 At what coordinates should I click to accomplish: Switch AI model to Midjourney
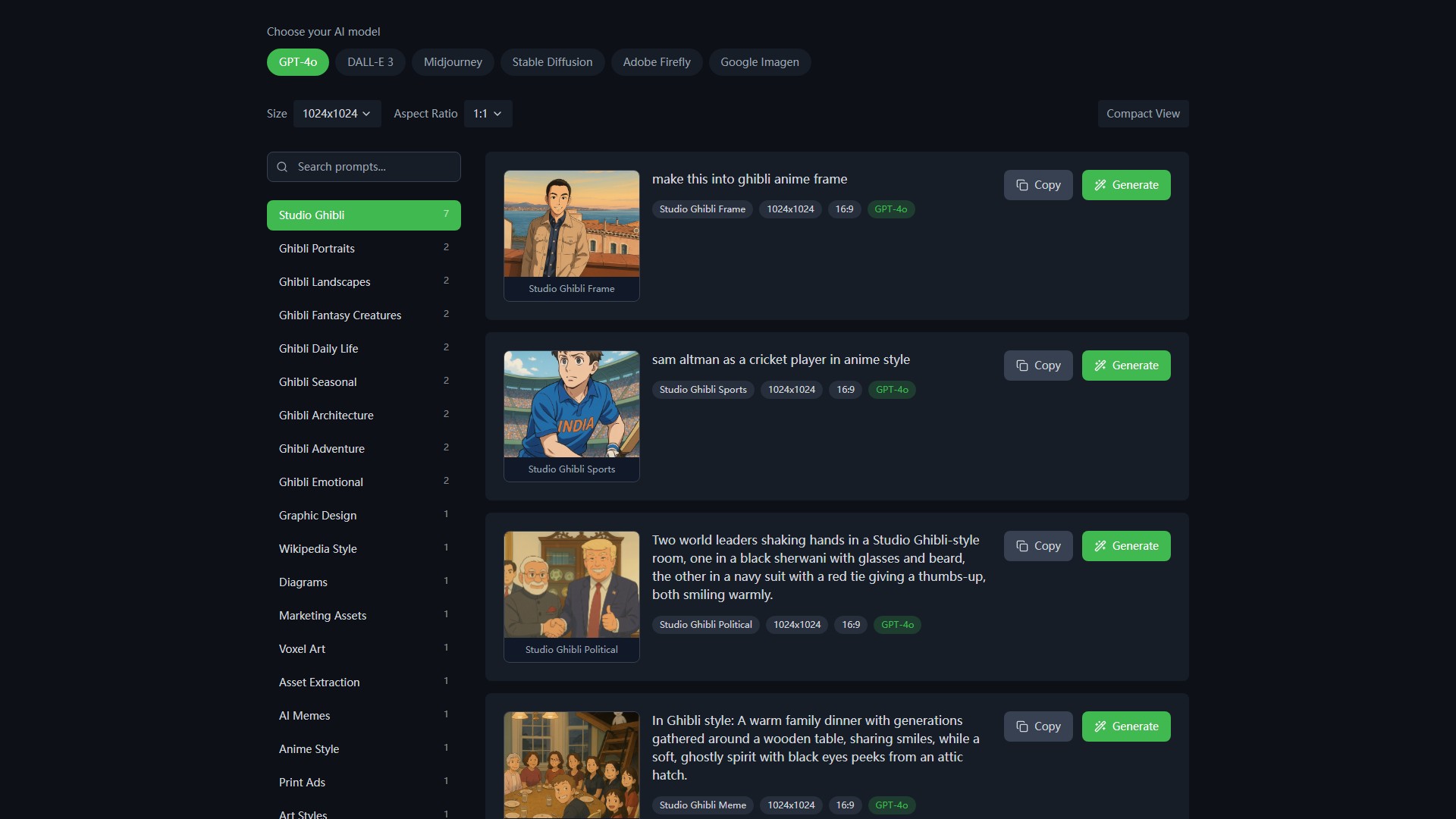point(453,62)
